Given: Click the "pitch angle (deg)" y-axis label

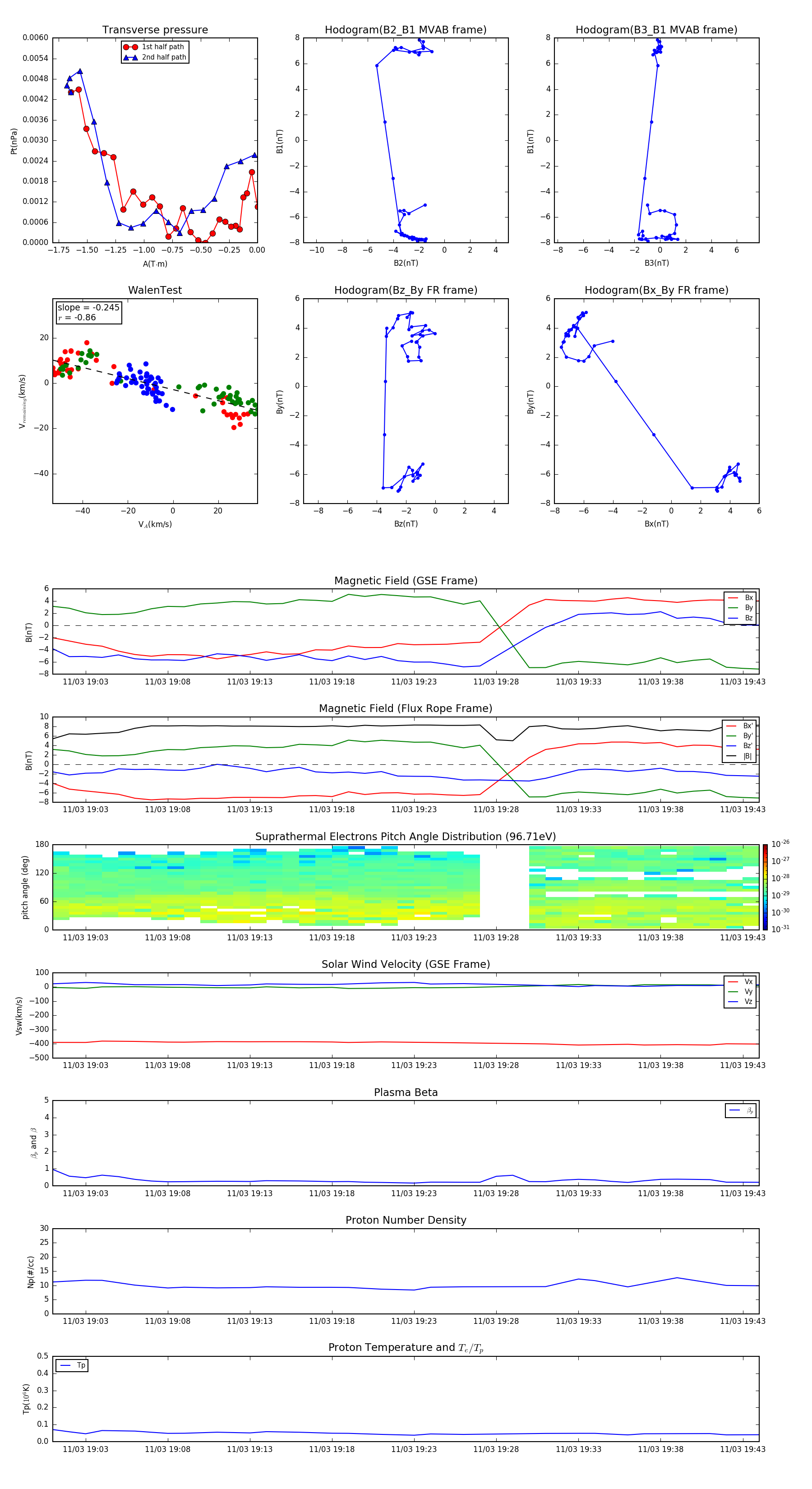Looking at the screenshot, I should pyautogui.click(x=25, y=887).
